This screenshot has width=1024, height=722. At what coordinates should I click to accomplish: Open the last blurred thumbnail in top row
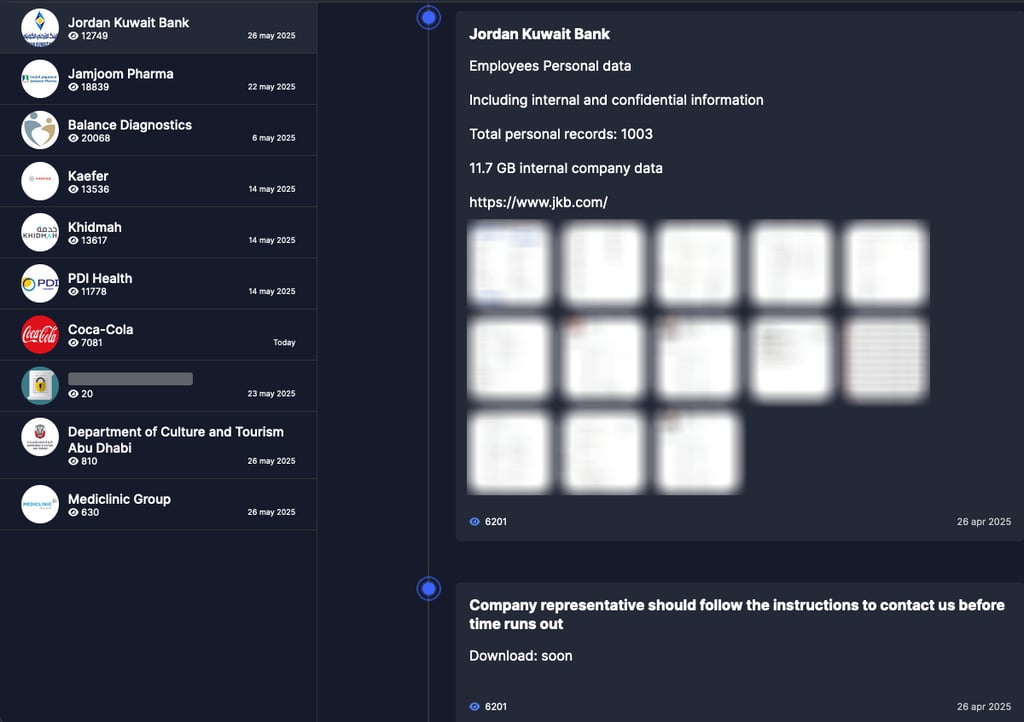click(x=885, y=264)
